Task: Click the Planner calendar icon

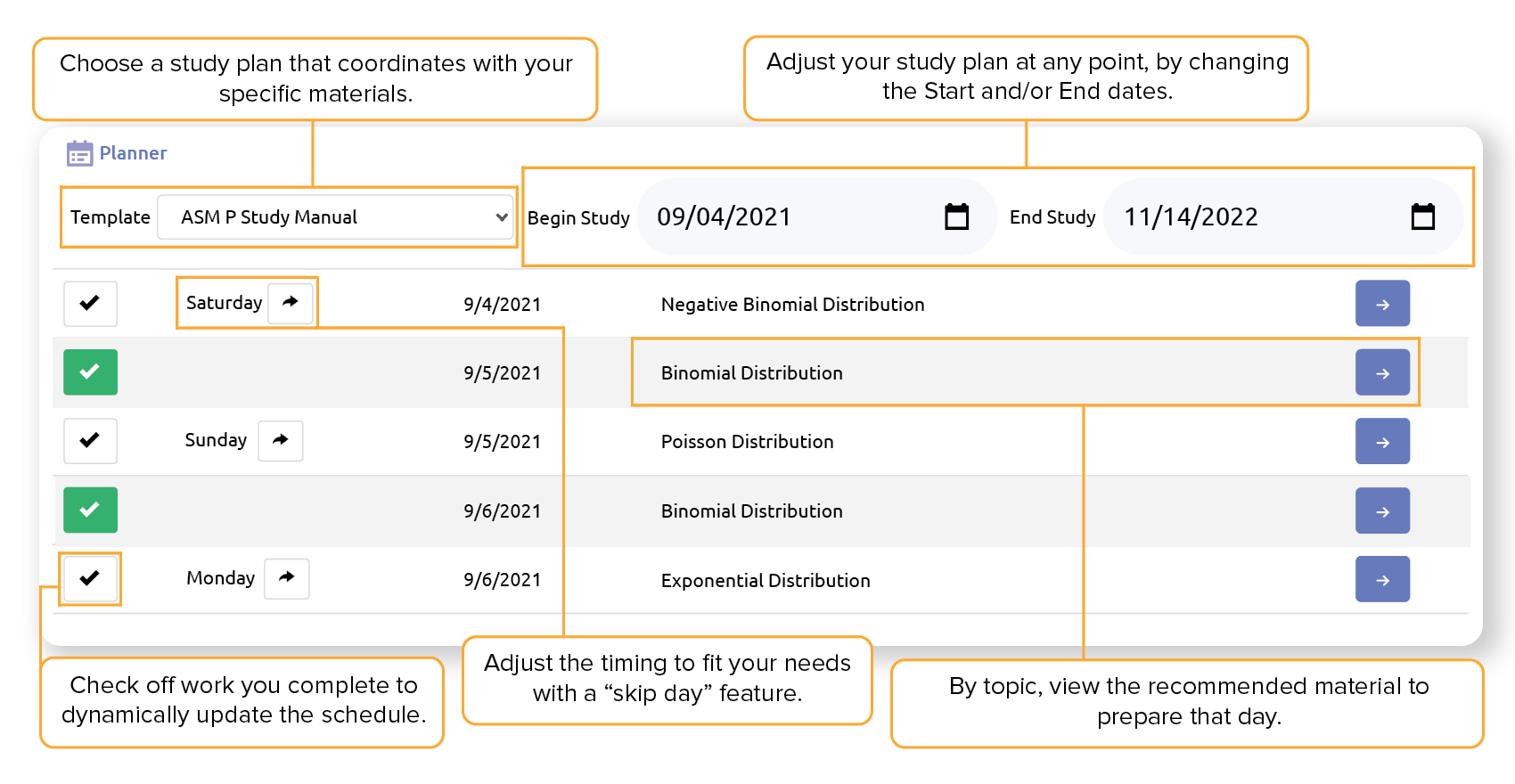Action: click(79, 153)
